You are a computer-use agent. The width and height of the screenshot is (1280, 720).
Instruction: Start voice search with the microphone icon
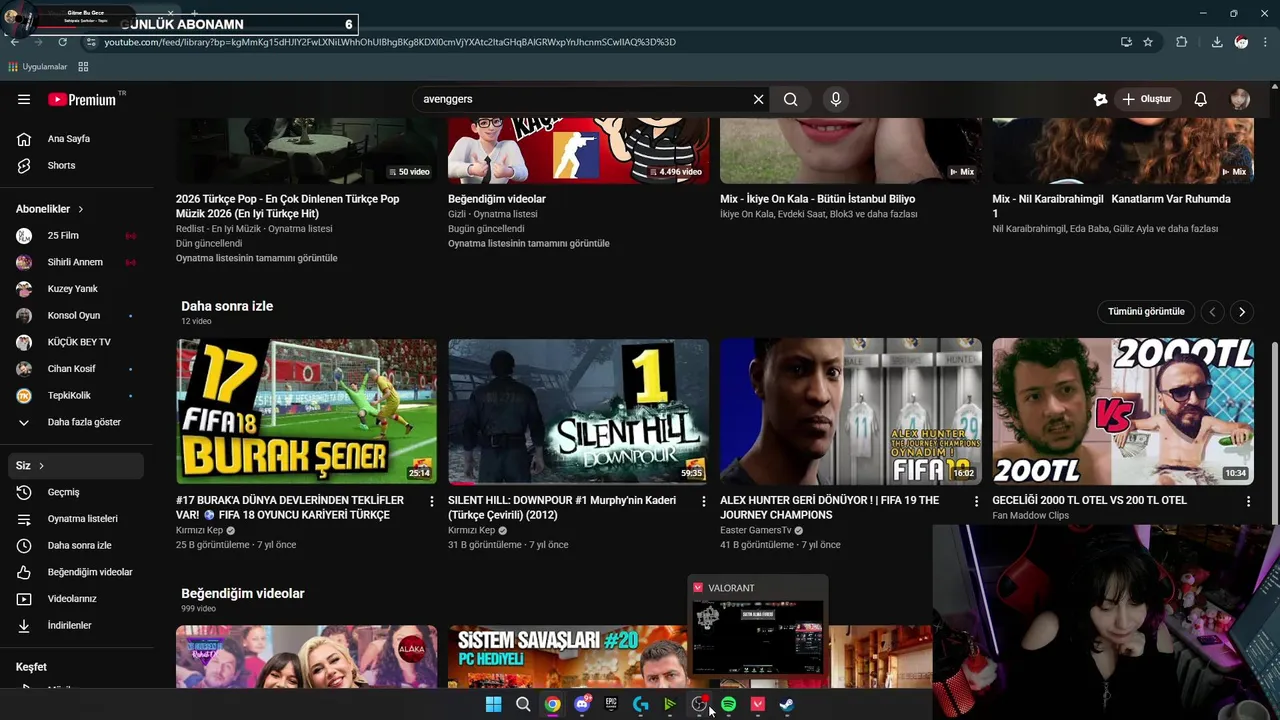point(836,99)
